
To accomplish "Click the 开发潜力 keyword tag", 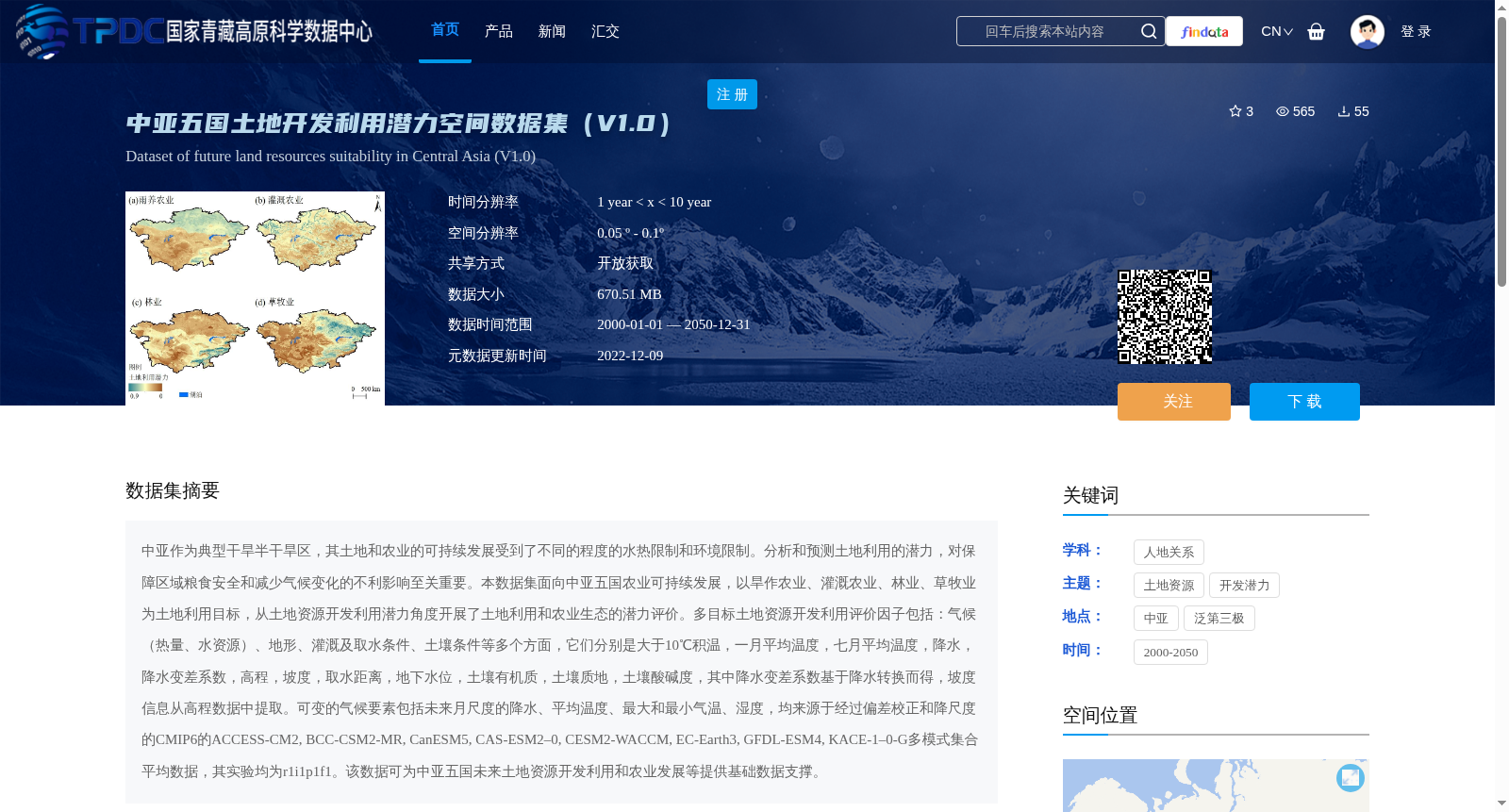I will click(x=1244, y=585).
